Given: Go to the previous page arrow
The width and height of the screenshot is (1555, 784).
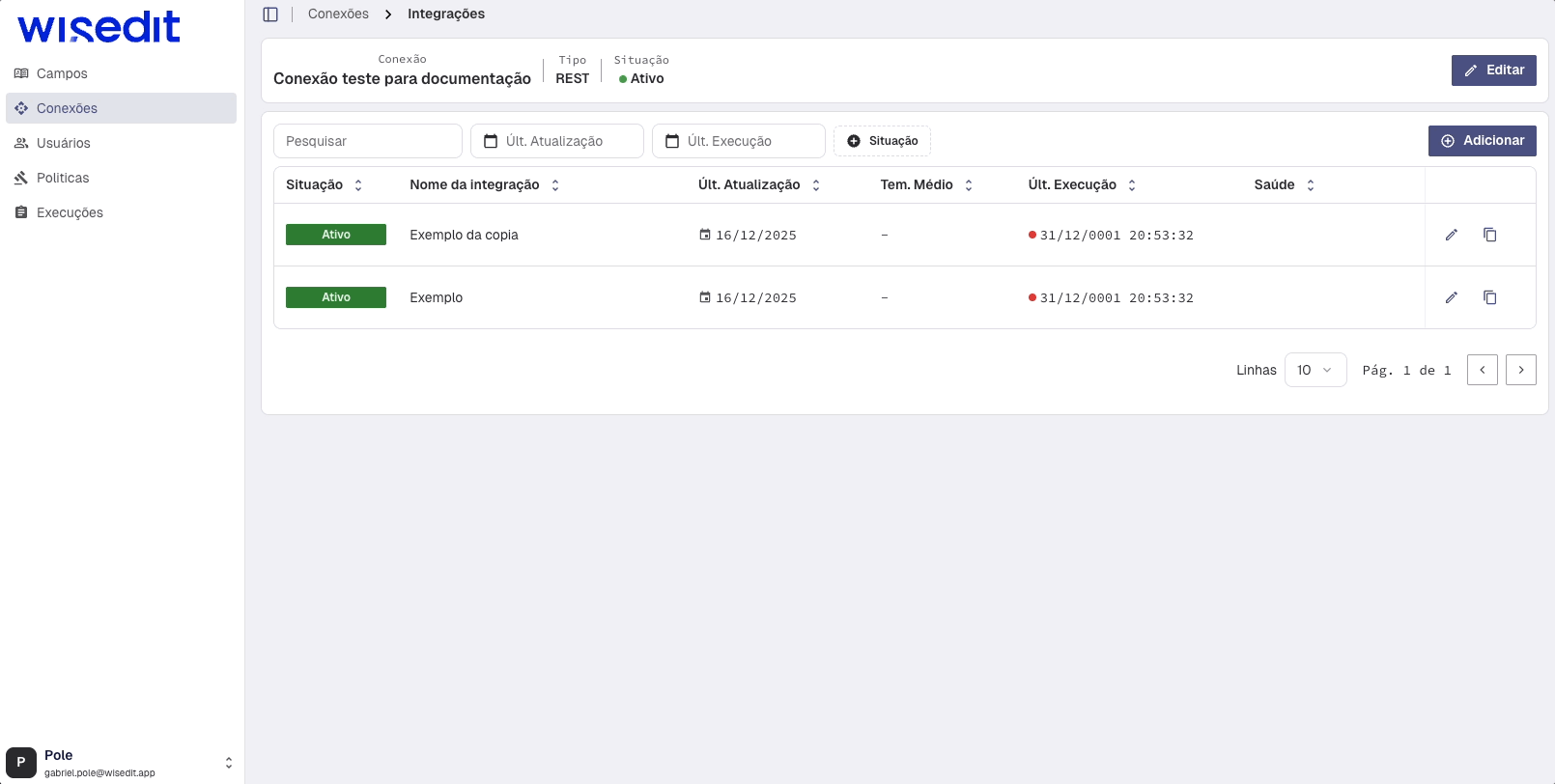Looking at the screenshot, I should pyautogui.click(x=1482, y=370).
